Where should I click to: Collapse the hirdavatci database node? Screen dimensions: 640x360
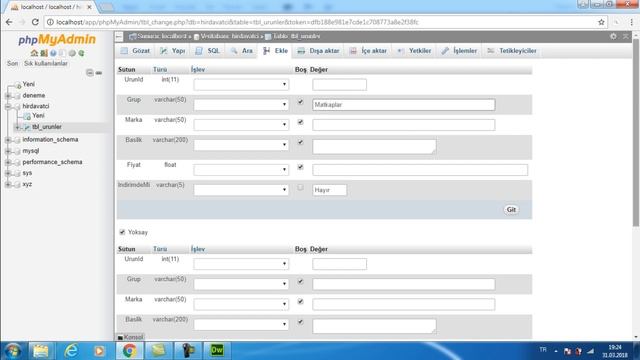coord(8,107)
